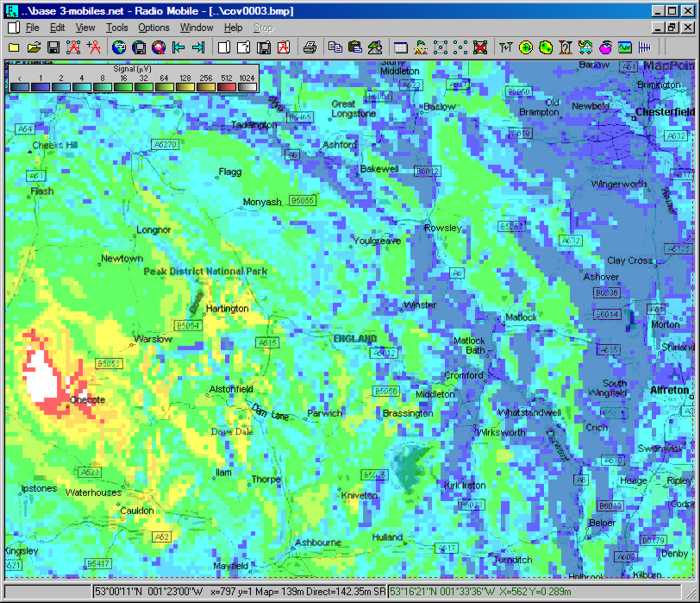Open networks with the open-folder icon

pyautogui.click(x=34, y=47)
